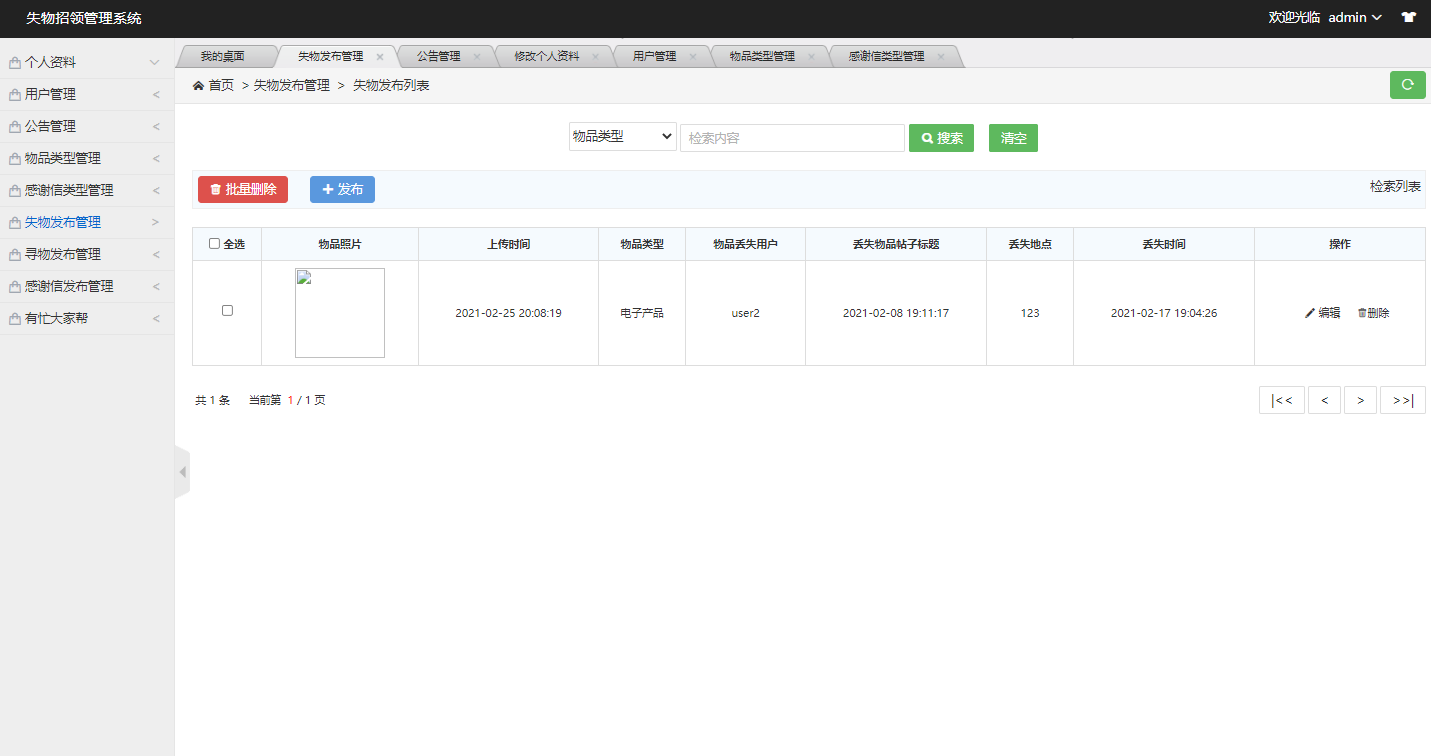Image resolution: width=1431 pixels, height=756 pixels.
Task: Collapse sidebar using the left-edge arrow handle
Action: click(x=182, y=472)
